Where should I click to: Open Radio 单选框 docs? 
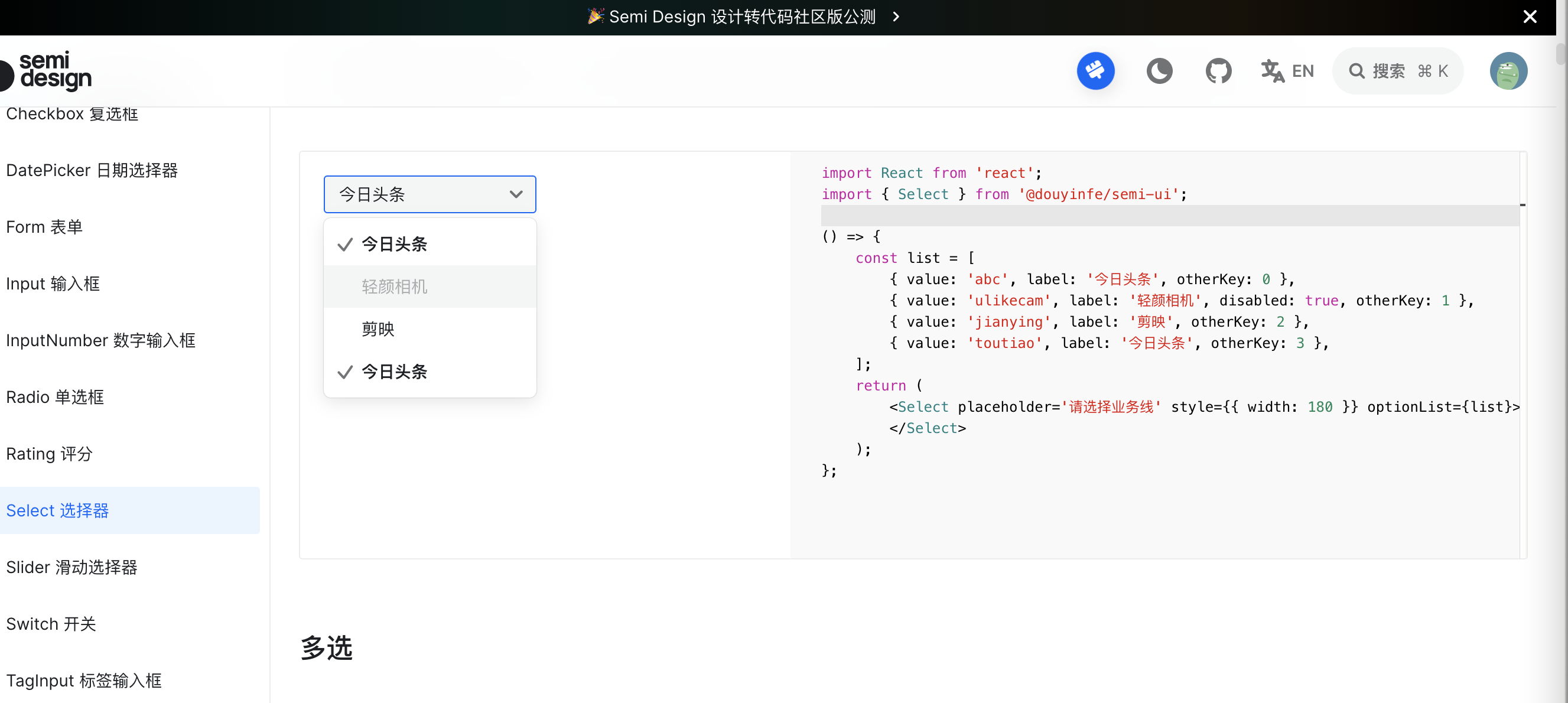(56, 397)
